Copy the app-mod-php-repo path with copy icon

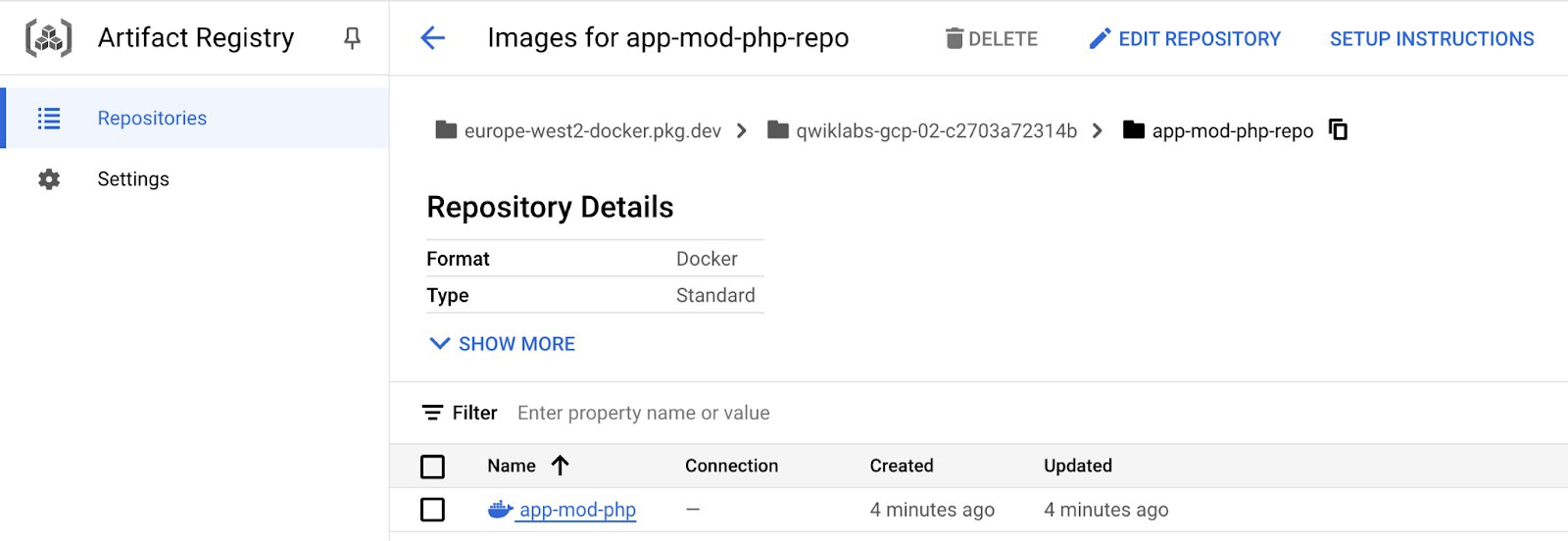pos(1338,129)
